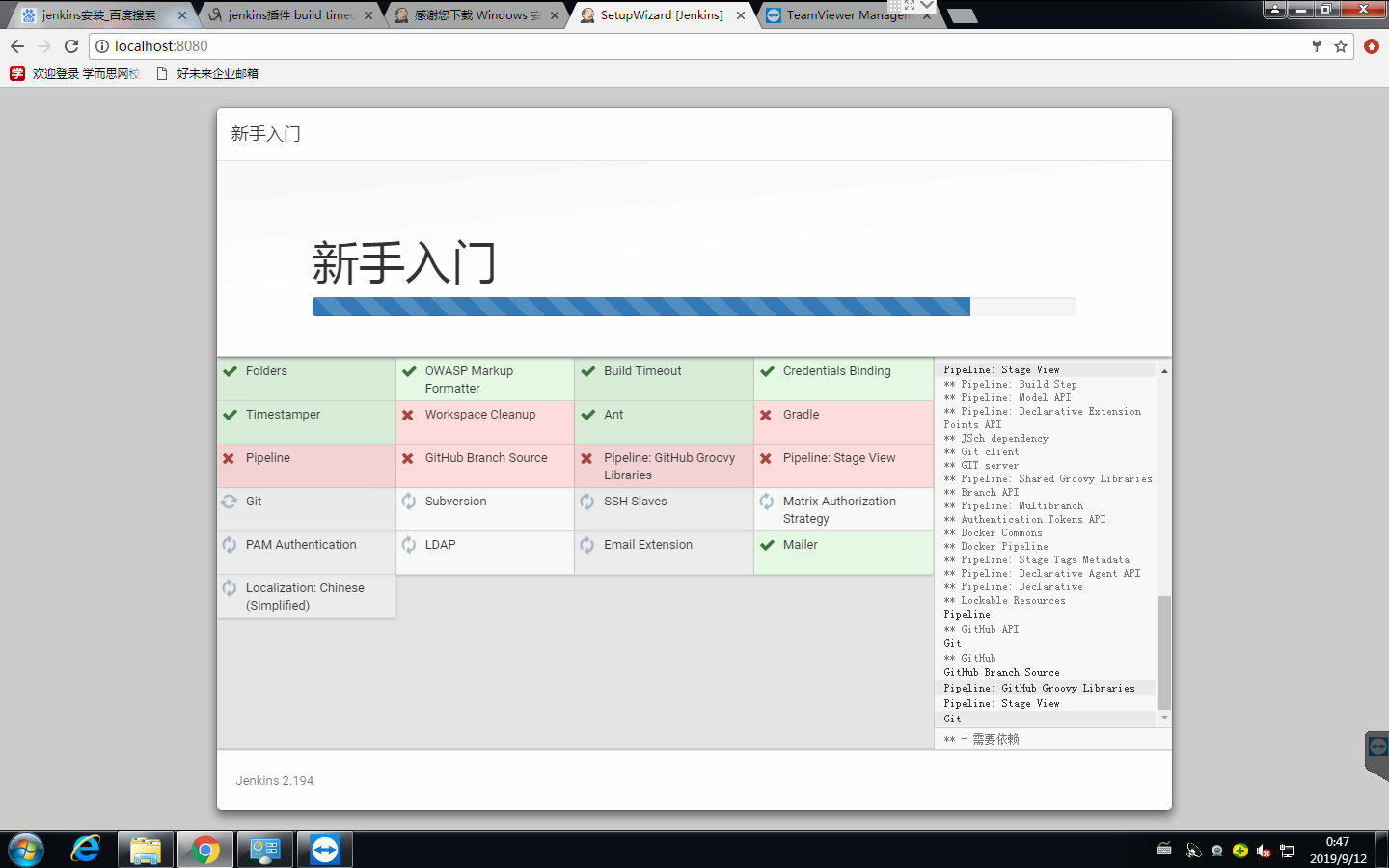
Task: Click the '** Docker Commons' log line
Action: click(993, 533)
